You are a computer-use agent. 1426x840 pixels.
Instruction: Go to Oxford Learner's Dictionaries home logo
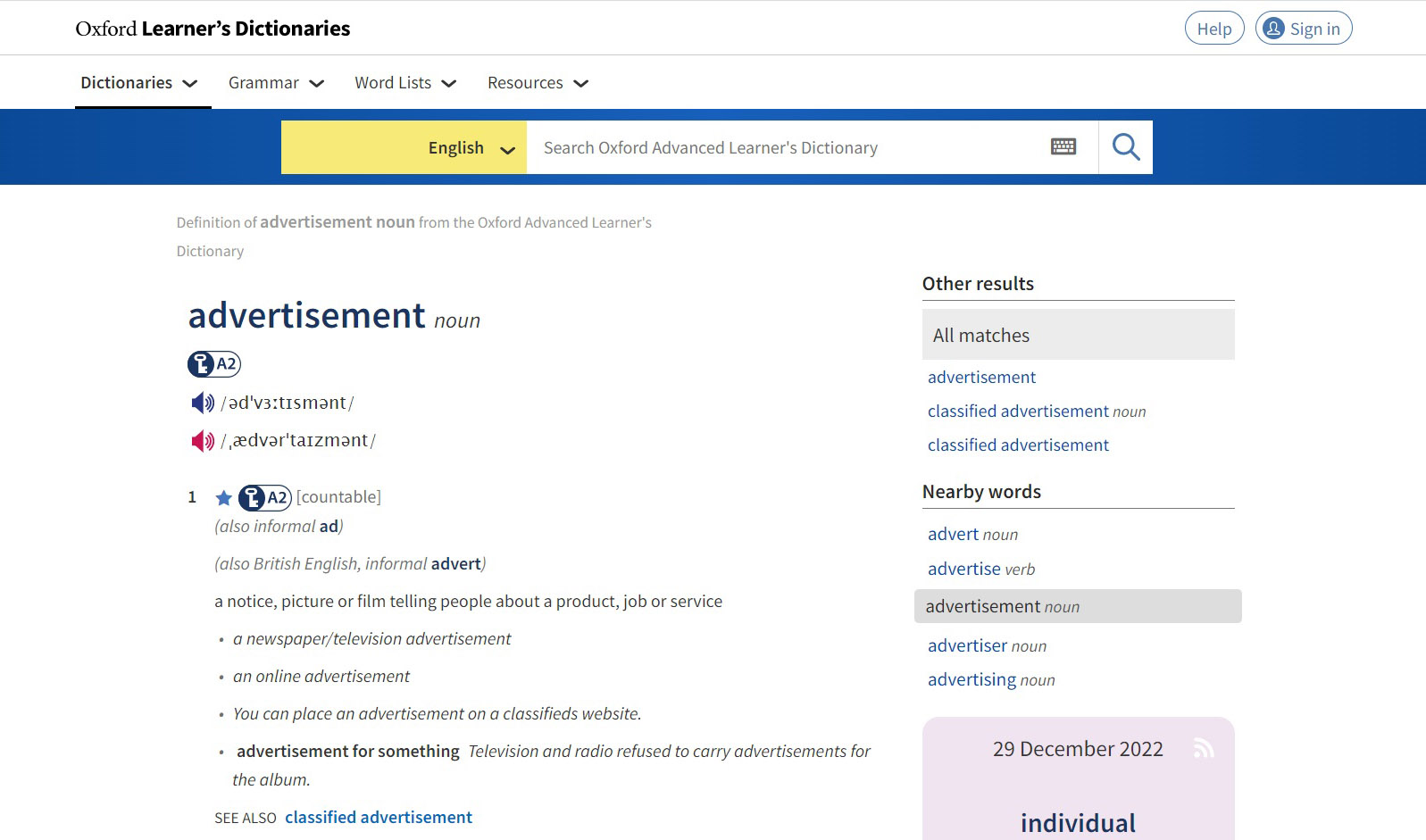coord(213,29)
